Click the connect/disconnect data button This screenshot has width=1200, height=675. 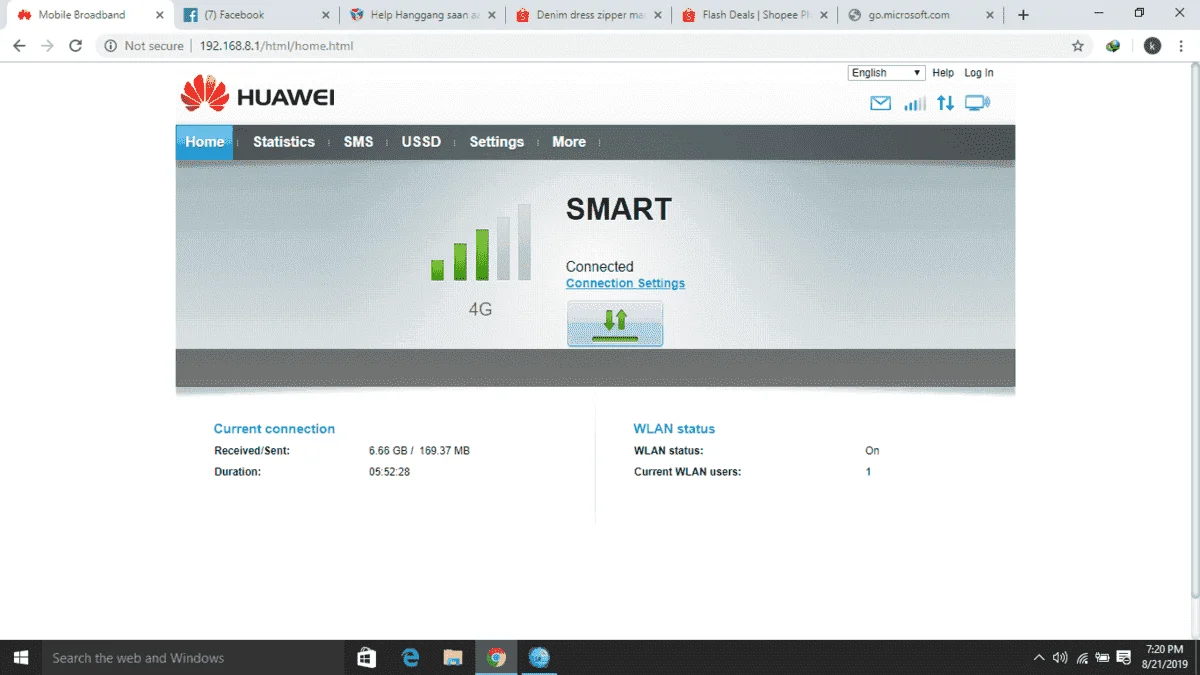[x=615, y=323]
